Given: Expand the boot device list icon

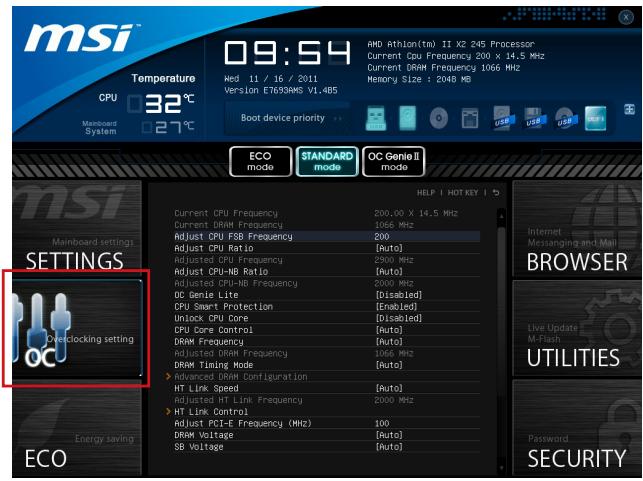Looking at the screenshot, I should point(629,109).
